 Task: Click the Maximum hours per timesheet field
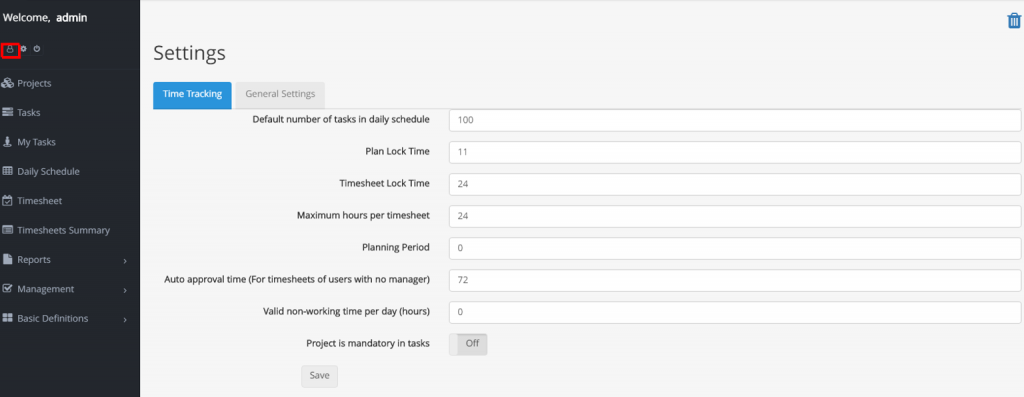[735, 216]
